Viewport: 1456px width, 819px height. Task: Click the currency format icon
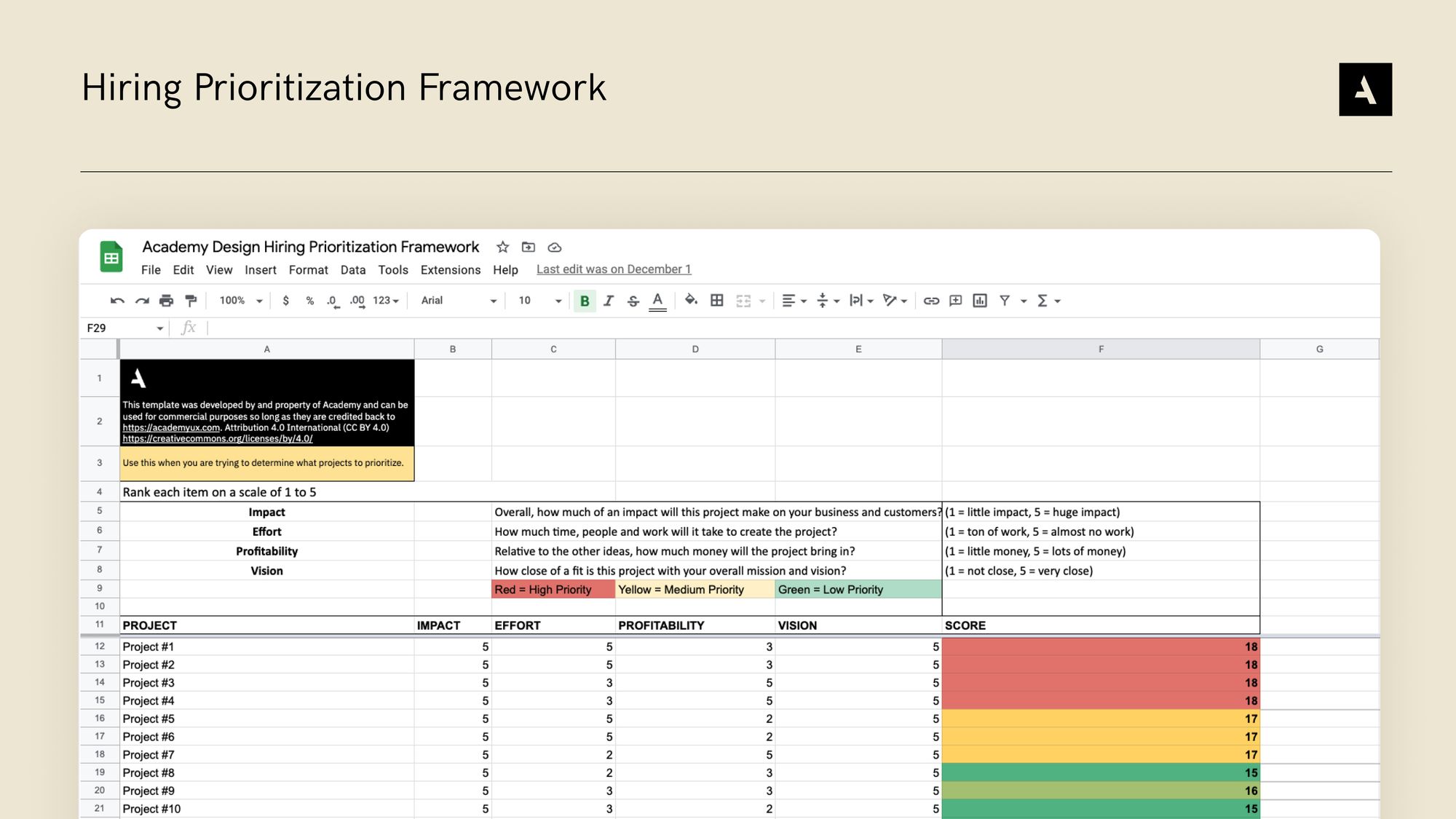pos(286,301)
